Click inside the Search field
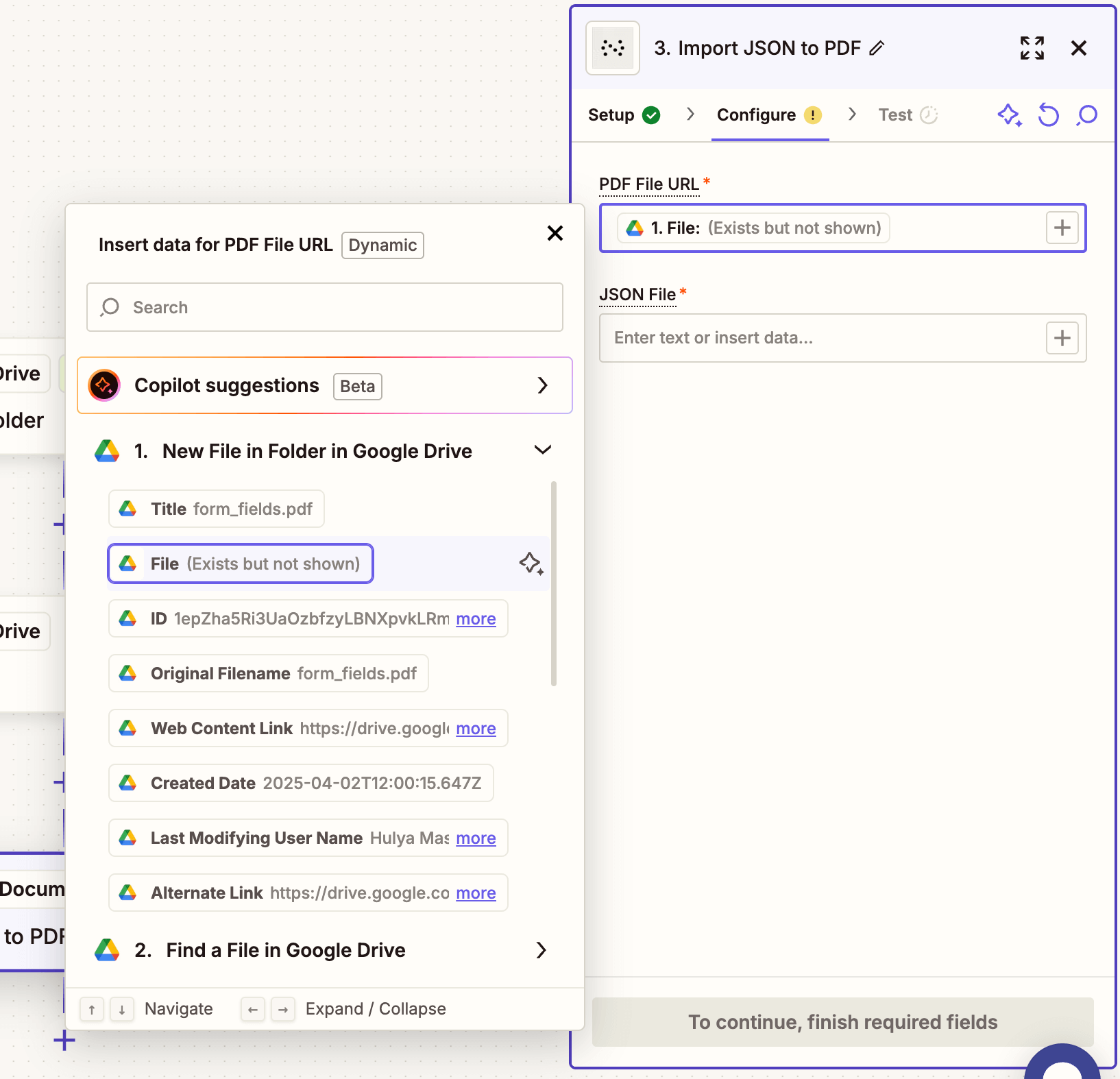The image size is (1120, 1079). coord(324,307)
